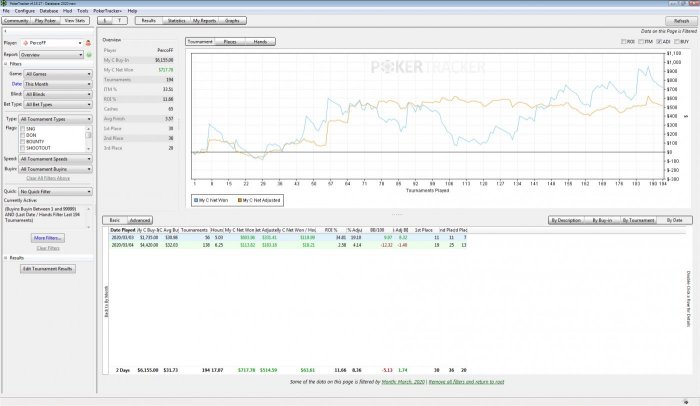
Task: Click the More Filters button
Action: click(48, 238)
